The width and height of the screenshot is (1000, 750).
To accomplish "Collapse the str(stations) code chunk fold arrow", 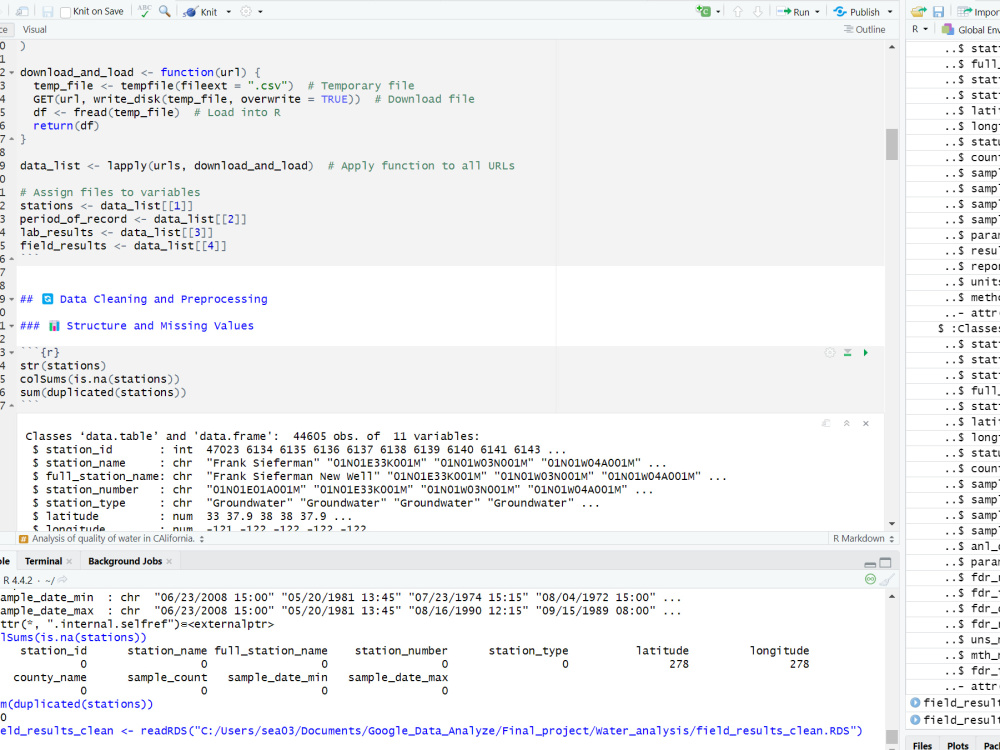I will 11,353.
